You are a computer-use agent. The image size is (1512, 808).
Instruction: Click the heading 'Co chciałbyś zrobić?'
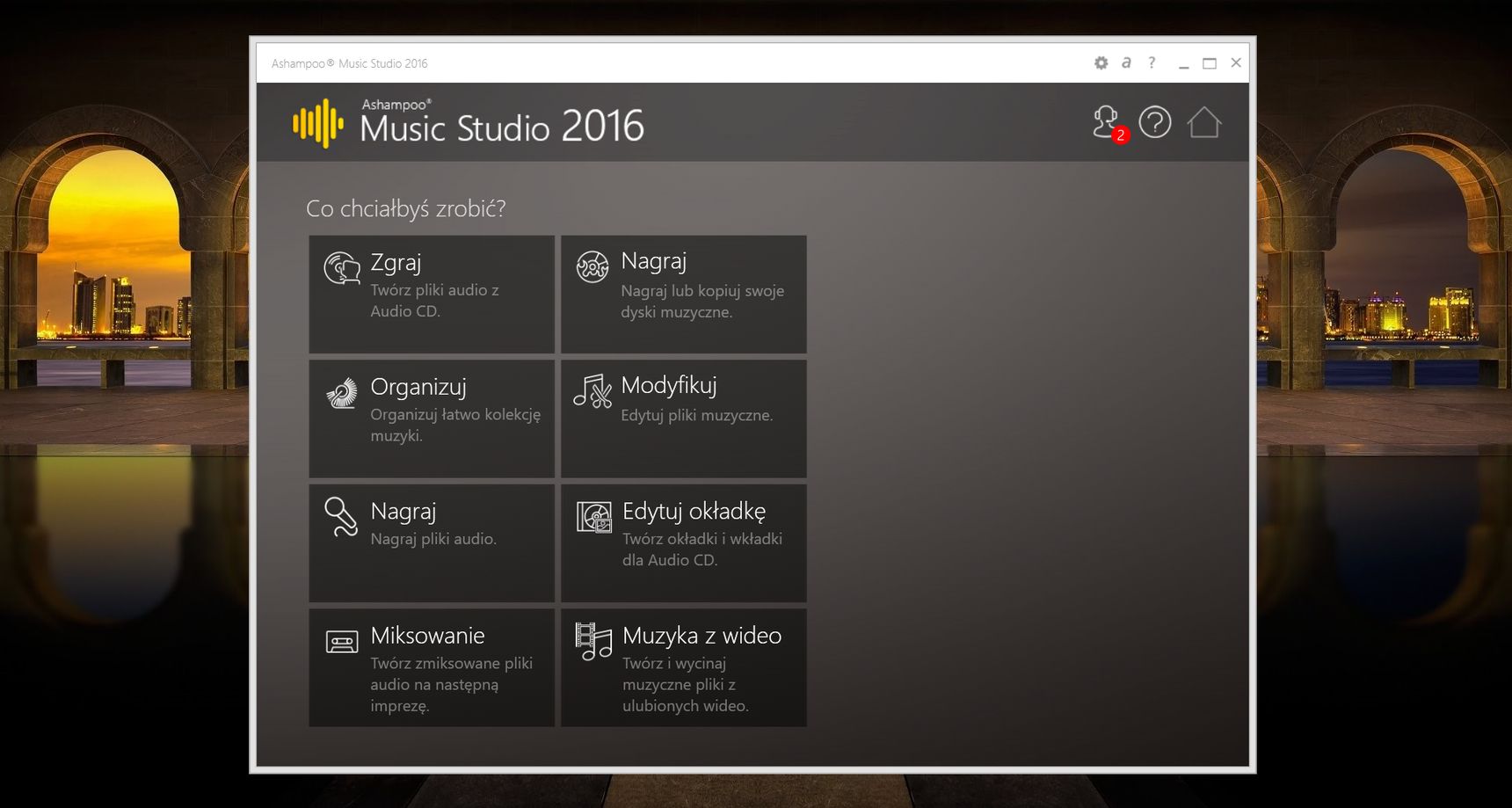406,208
